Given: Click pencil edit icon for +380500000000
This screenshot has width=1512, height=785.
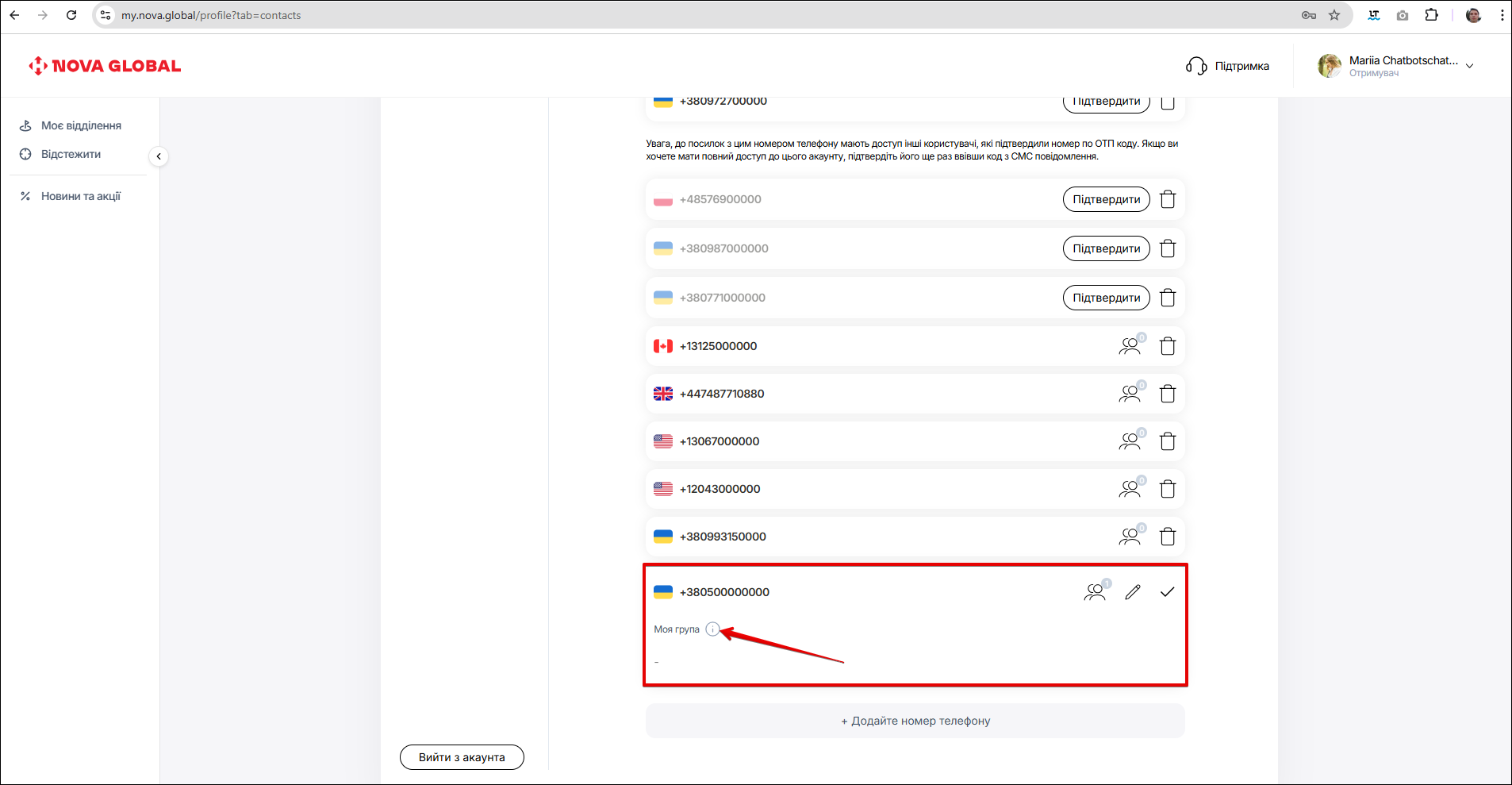Looking at the screenshot, I should pos(1133,592).
